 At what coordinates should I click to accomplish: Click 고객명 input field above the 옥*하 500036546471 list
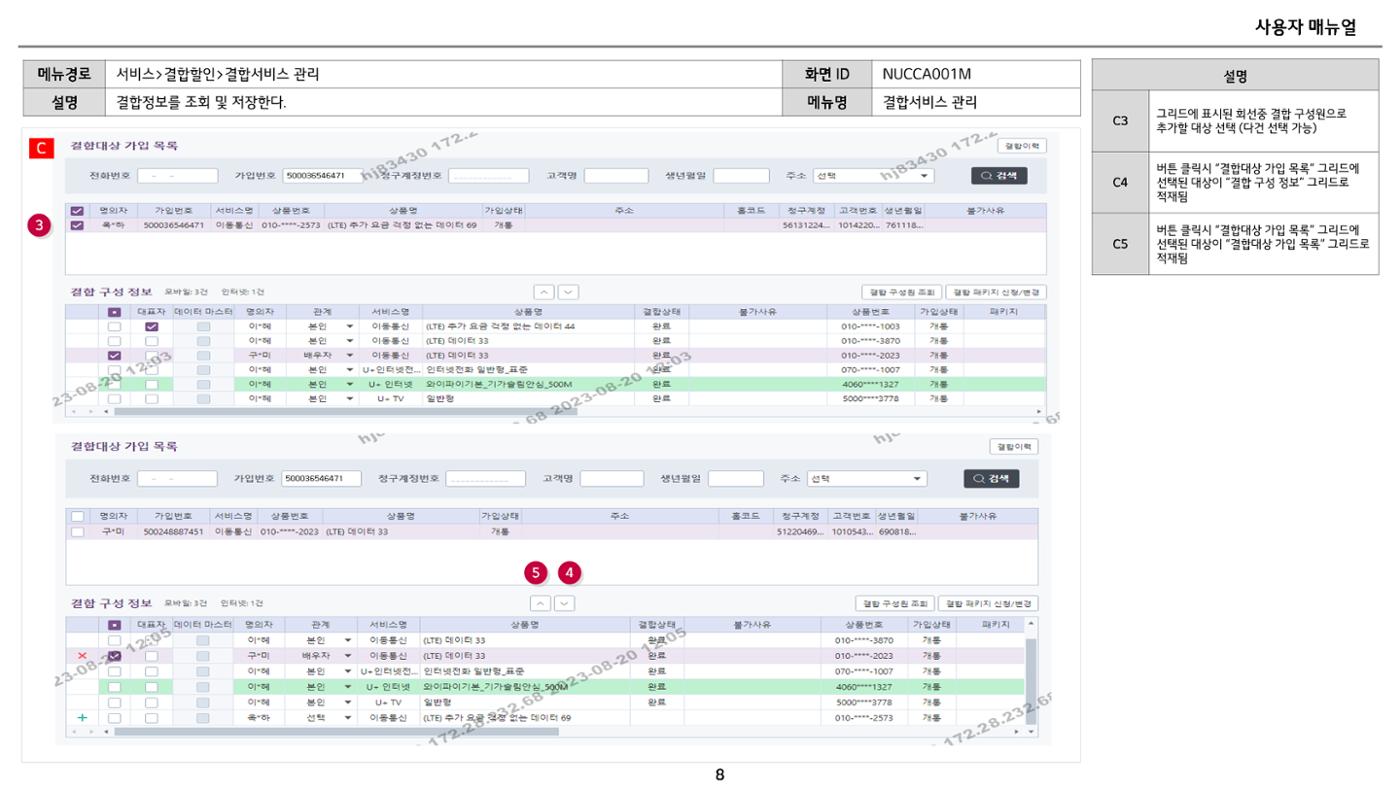(x=616, y=176)
